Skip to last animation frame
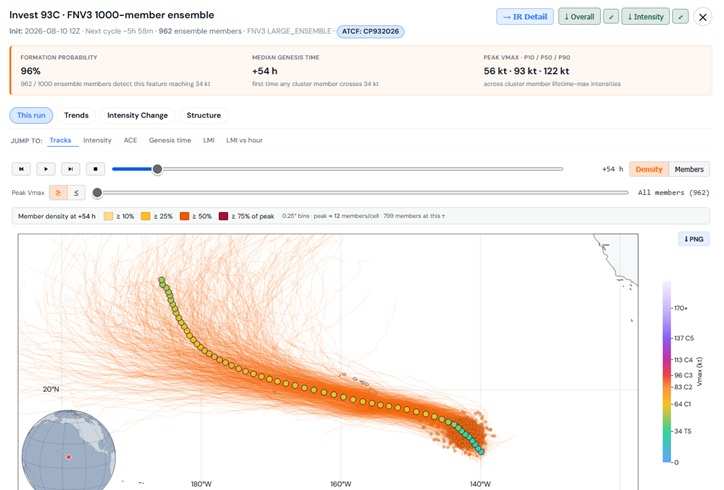This screenshot has height=490, width=724. 71,169
